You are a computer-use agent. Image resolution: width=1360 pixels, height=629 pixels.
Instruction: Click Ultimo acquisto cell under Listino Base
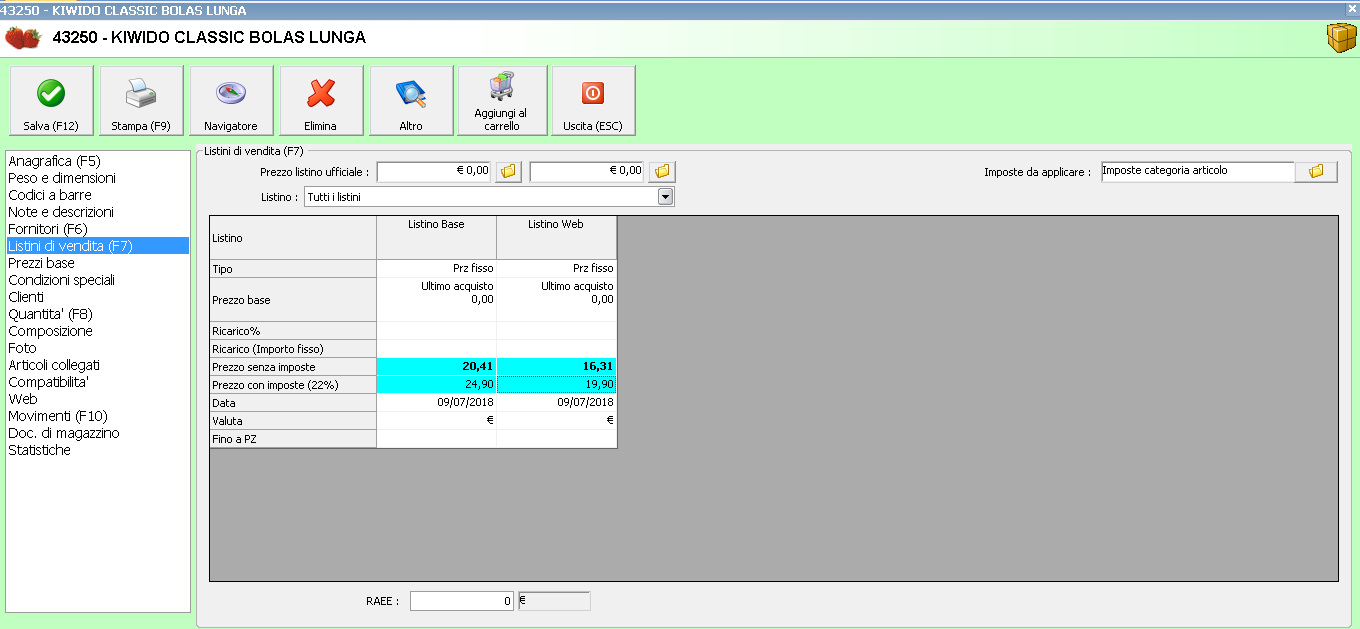(x=436, y=299)
